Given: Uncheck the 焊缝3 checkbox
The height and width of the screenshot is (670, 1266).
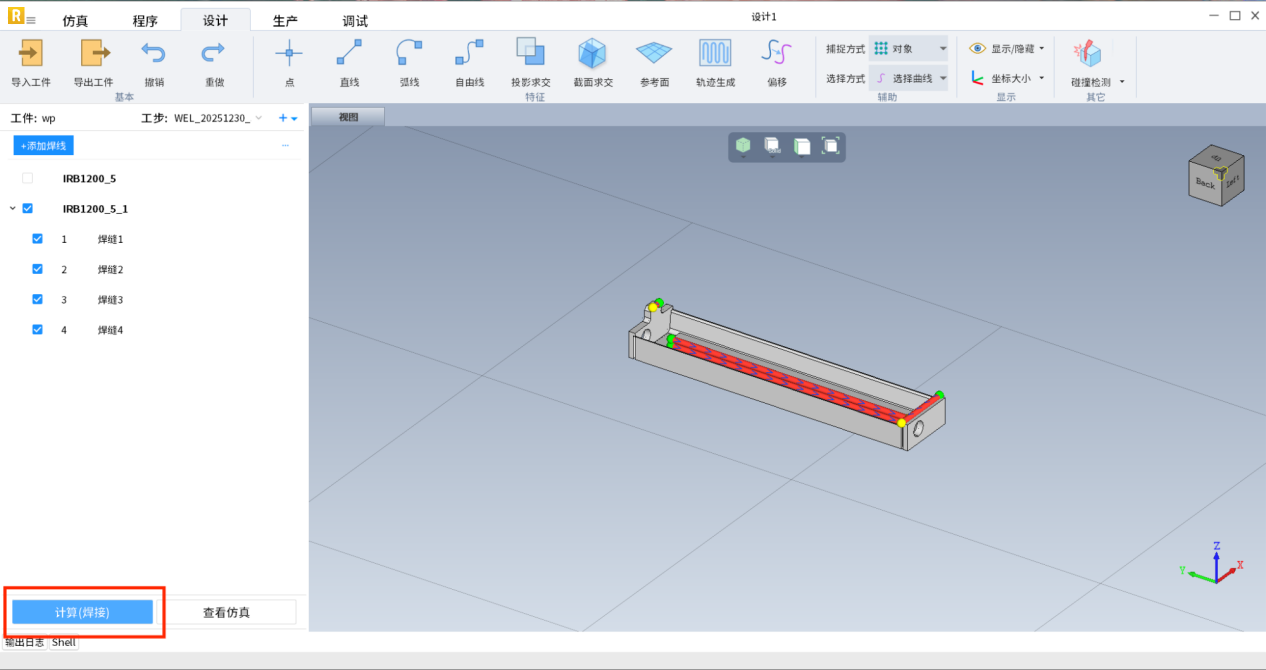Looking at the screenshot, I should pyautogui.click(x=38, y=299).
